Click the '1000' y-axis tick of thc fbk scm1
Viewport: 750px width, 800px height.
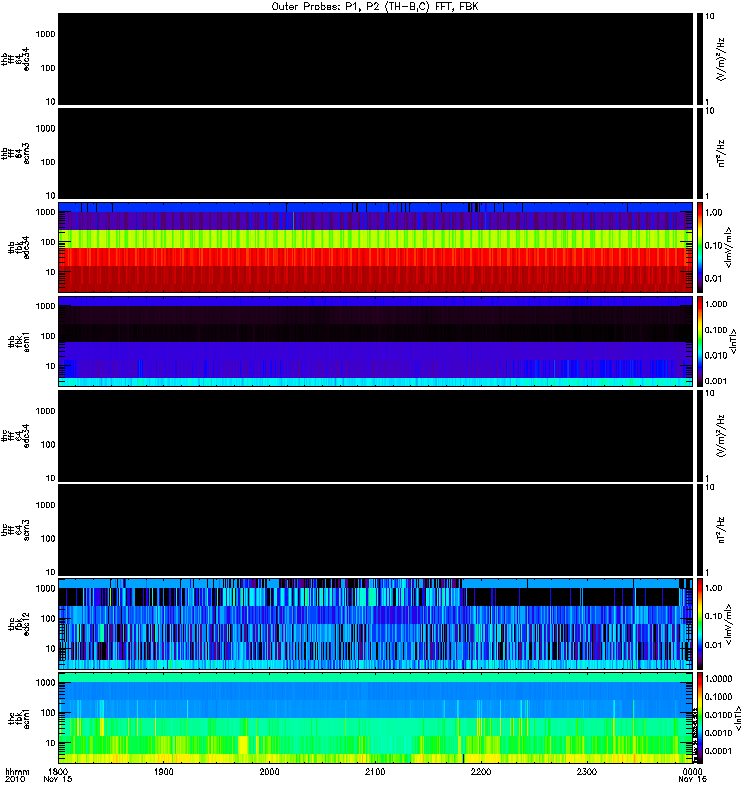(45, 683)
